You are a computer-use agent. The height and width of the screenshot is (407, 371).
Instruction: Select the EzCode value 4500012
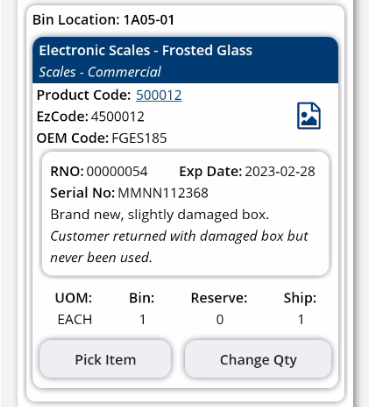(x=118, y=117)
